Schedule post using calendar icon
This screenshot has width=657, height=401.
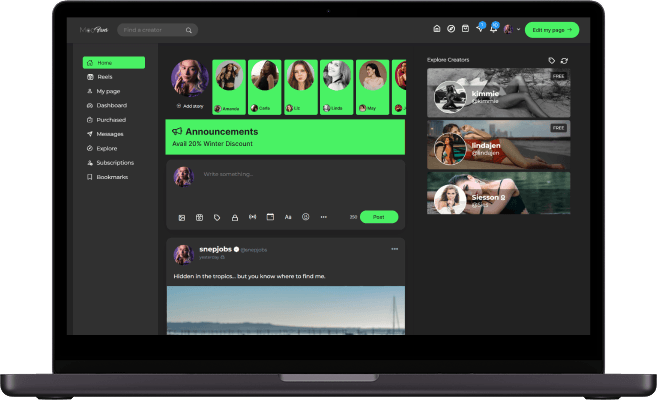(x=270, y=217)
